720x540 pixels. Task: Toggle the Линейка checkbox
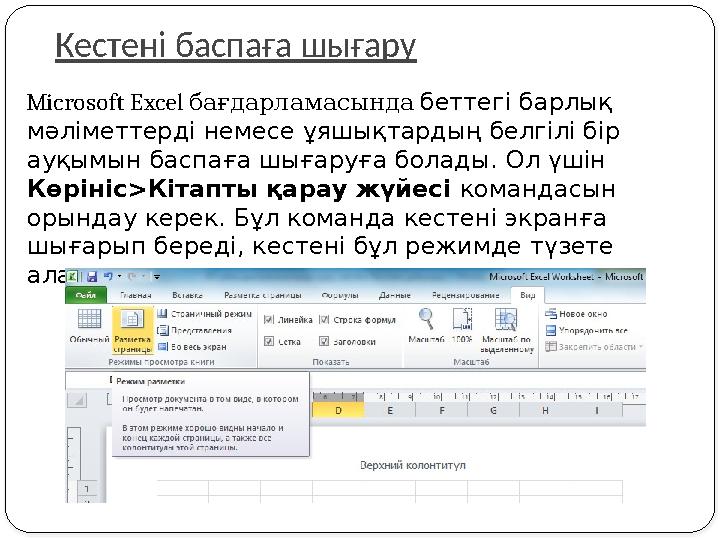(269, 320)
